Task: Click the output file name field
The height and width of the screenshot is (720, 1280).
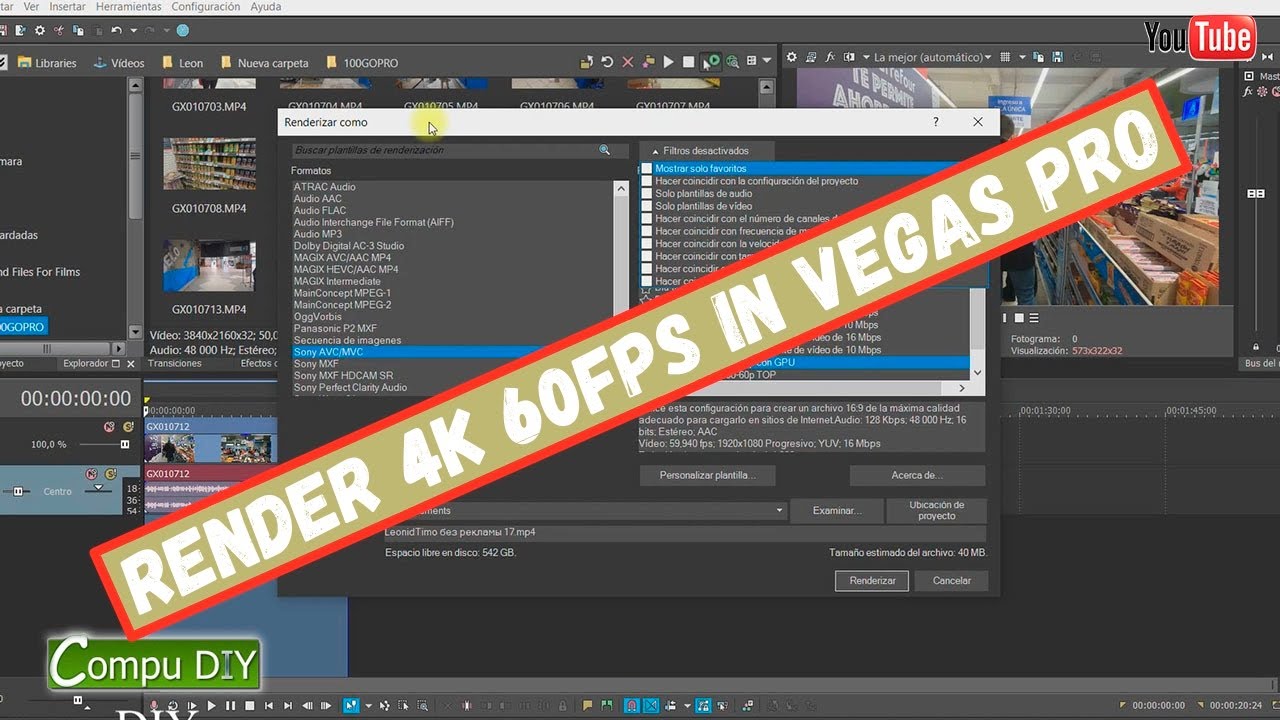Action: 684,533
